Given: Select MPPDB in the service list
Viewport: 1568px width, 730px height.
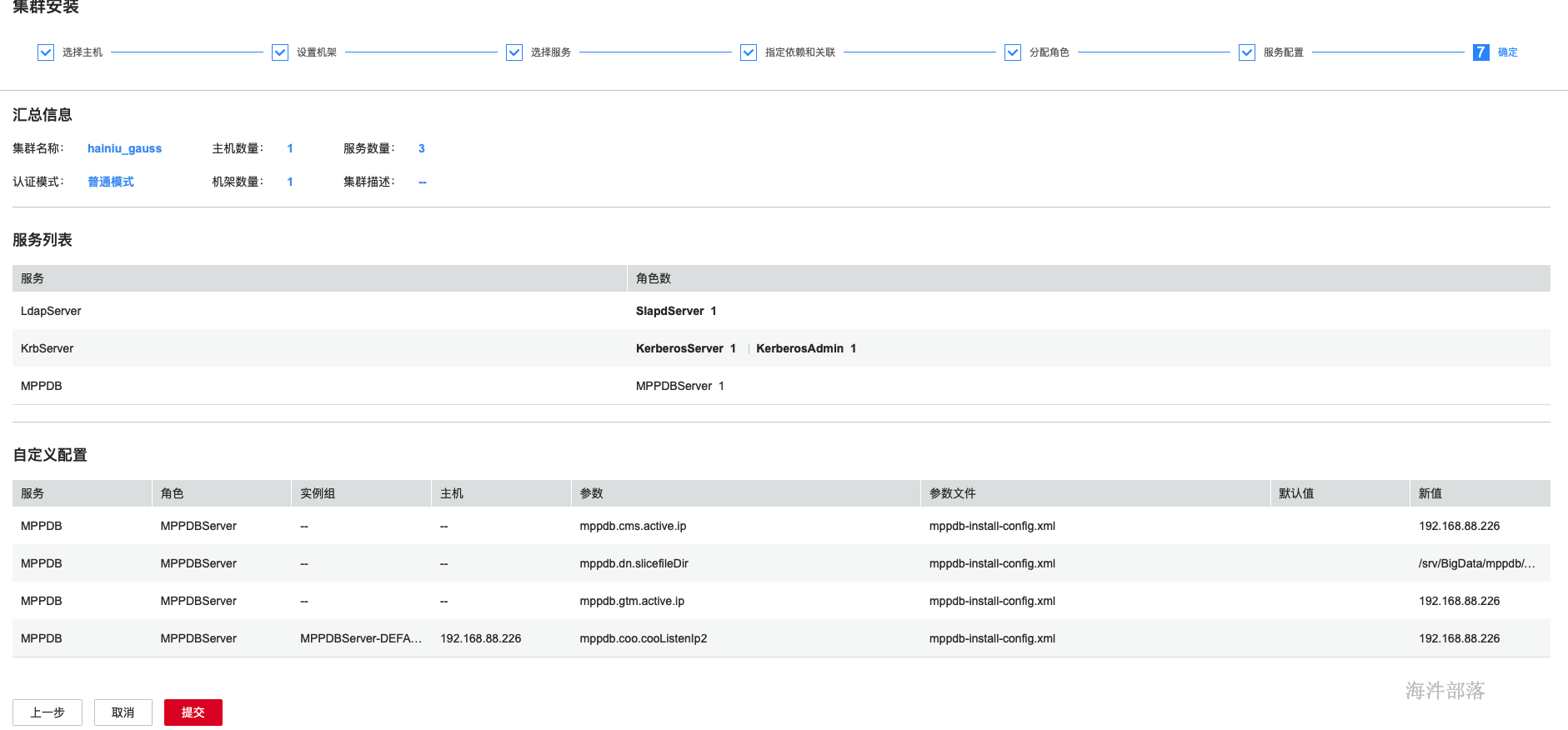Looking at the screenshot, I should 42,386.
